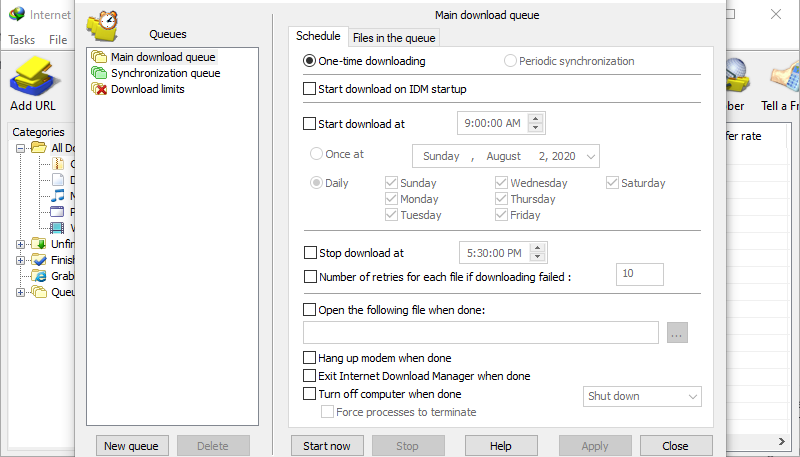Click the number of retries input field

639,274
